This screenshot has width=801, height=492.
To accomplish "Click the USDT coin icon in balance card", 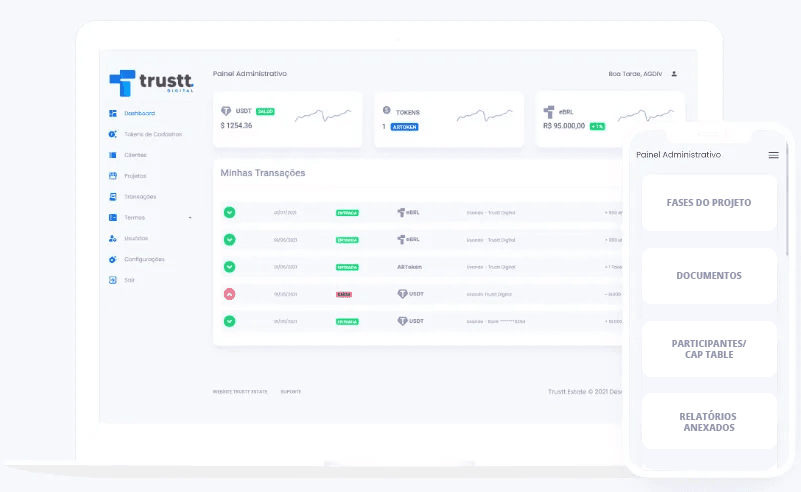I will [x=226, y=111].
